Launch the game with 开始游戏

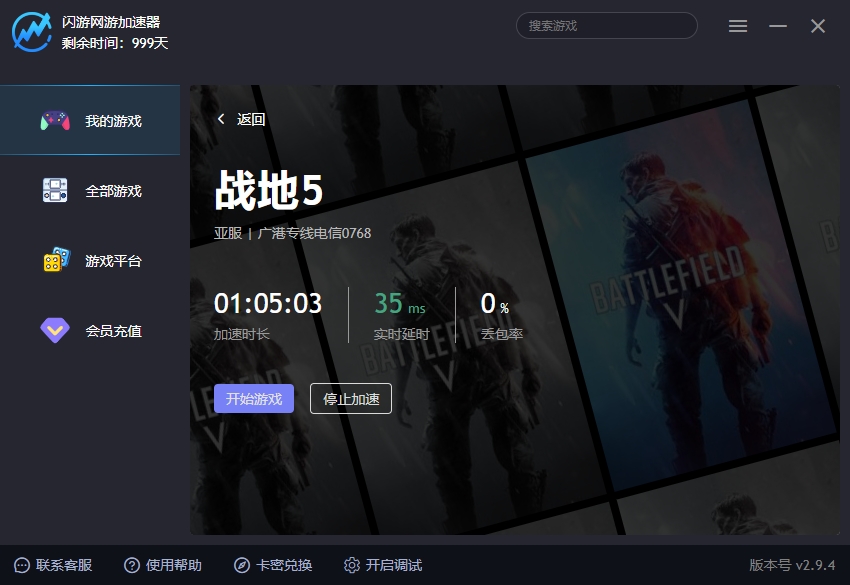(x=254, y=398)
